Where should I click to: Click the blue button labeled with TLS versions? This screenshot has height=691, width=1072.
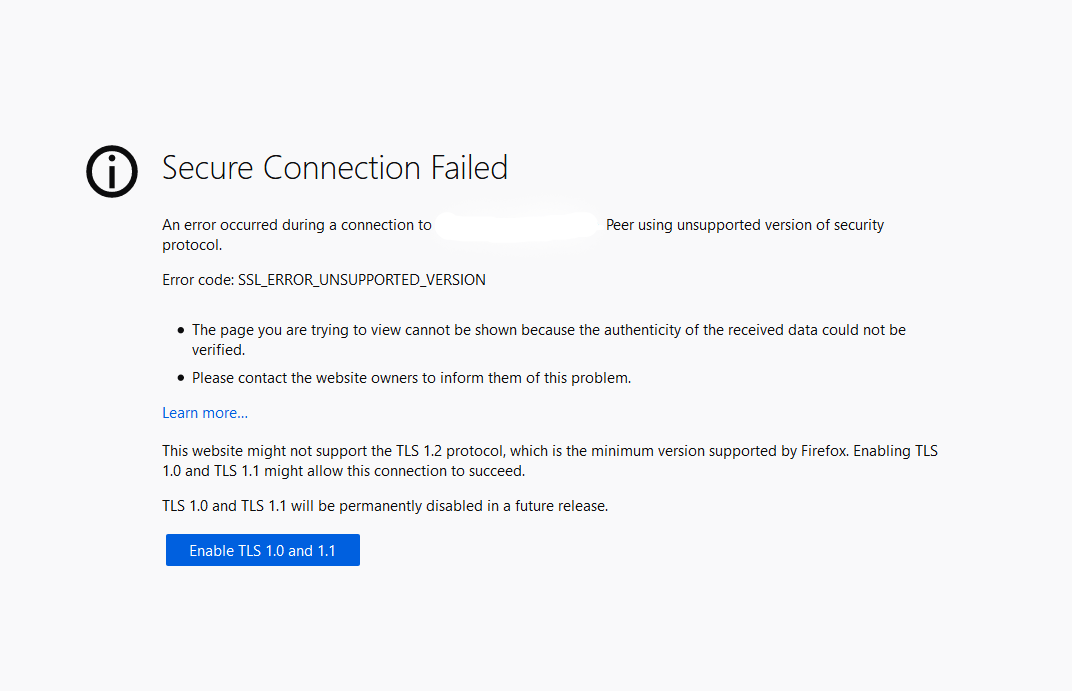click(x=262, y=550)
